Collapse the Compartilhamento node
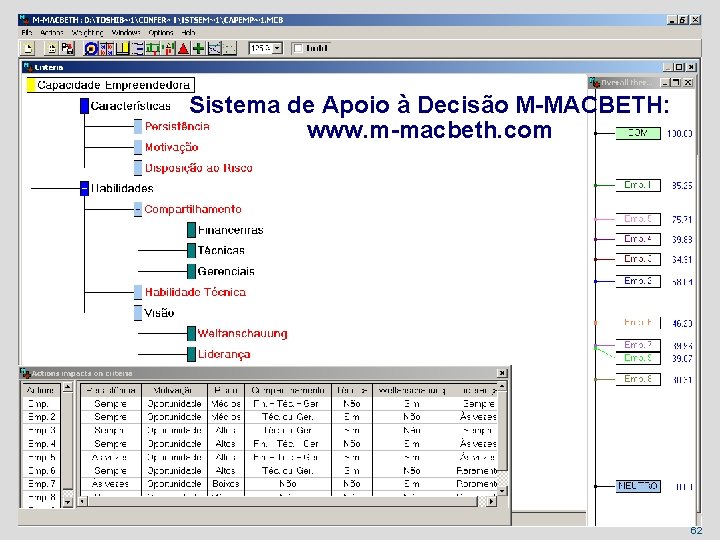Screen dimensions: 720x540 (138, 209)
